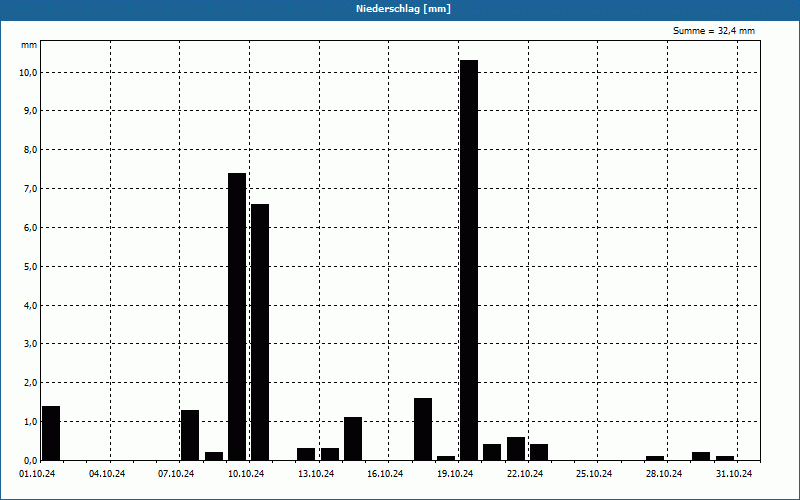
Task: Click the x-axis label 25.10.24
Action: point(594,474)
